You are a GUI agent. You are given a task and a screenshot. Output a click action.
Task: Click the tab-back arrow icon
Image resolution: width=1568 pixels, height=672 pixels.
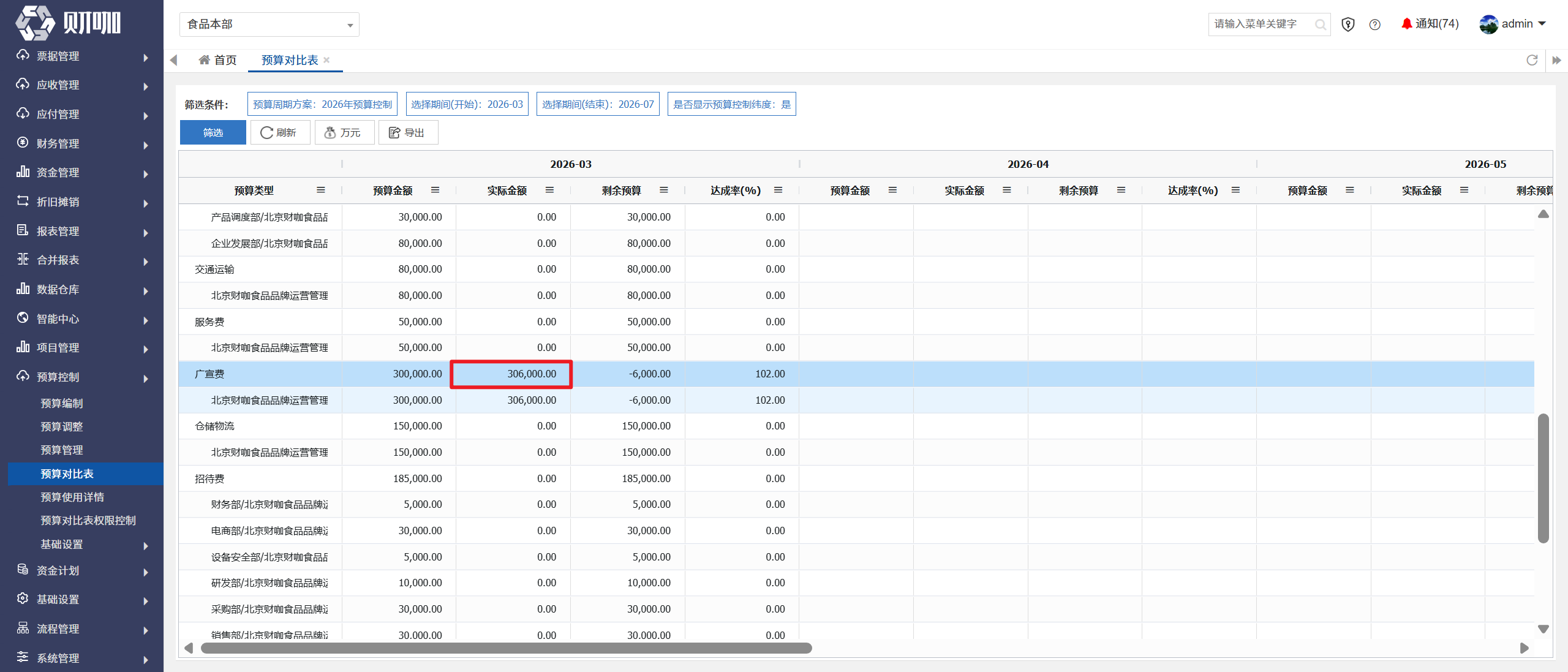pos(173,60)
